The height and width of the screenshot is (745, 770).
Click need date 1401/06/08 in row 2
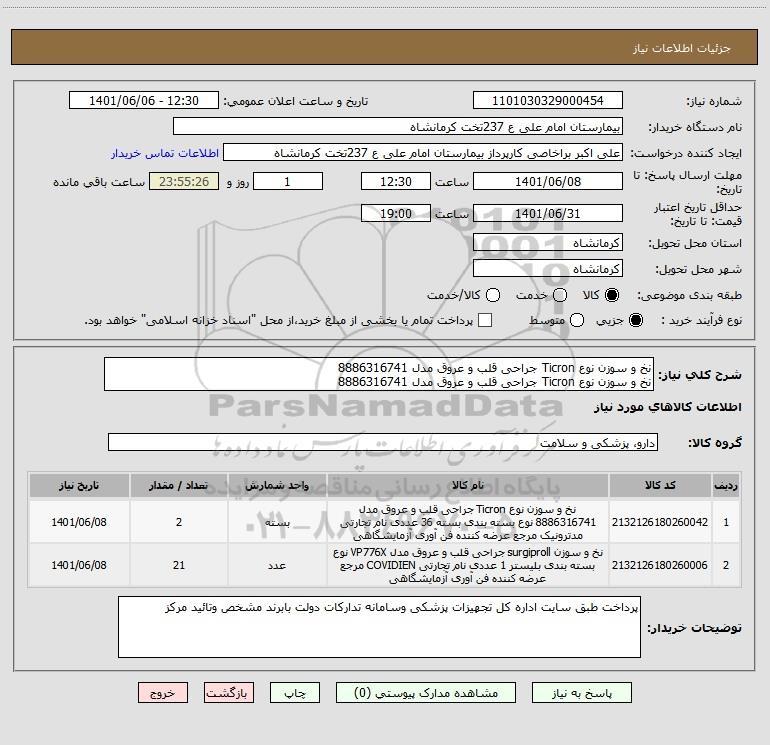click(x=79, y=565)
